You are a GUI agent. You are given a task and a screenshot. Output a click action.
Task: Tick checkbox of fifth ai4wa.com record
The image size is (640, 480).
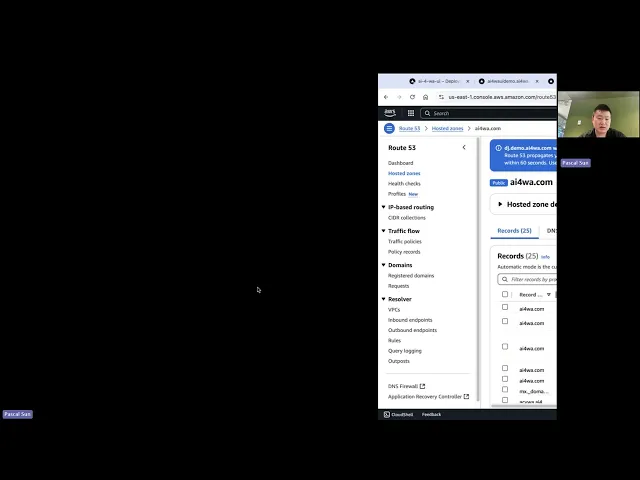(x=505, y=379)
